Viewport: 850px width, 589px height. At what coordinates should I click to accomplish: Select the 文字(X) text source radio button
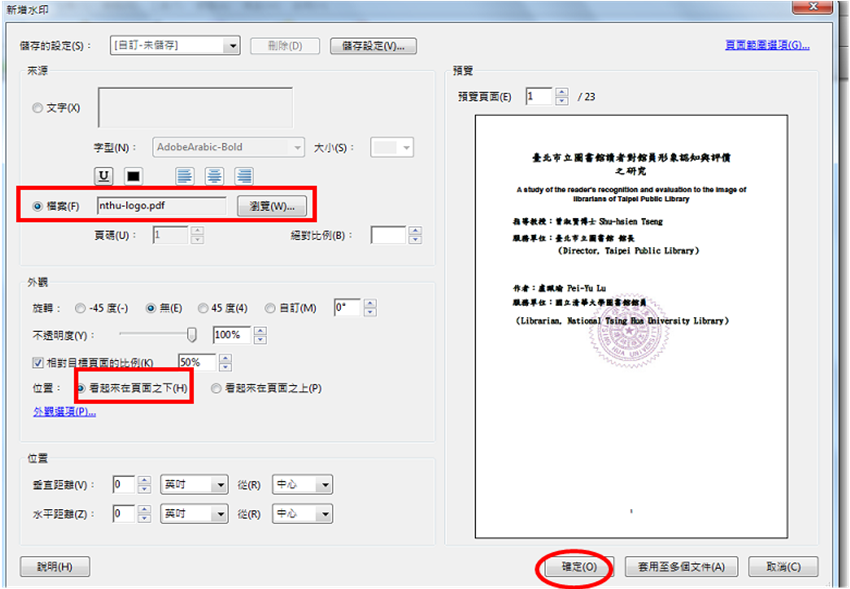[x=38, y=107]
